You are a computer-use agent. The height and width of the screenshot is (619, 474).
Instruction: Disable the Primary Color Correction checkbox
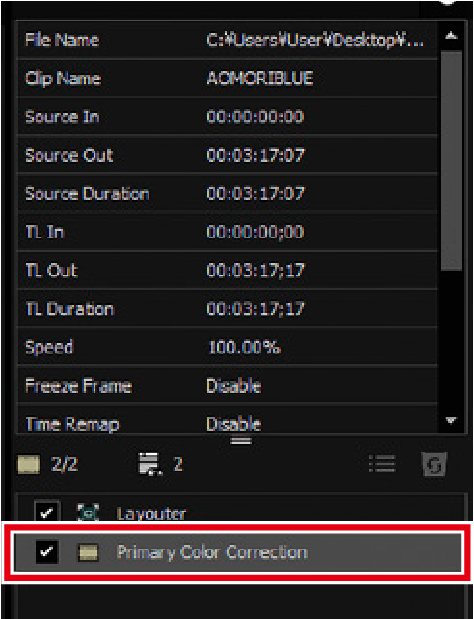(47, 551)
